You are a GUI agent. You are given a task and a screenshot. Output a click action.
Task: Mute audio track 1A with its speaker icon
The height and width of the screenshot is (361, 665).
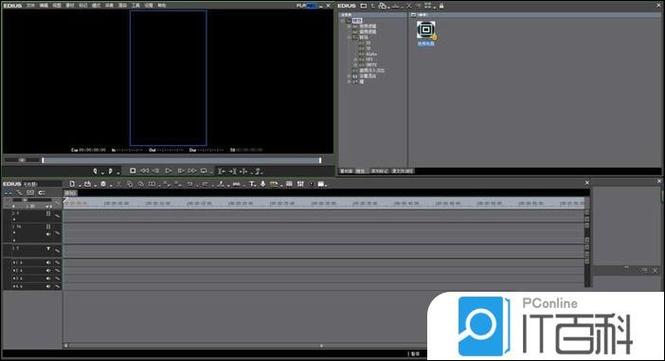(x=48, y=263)
